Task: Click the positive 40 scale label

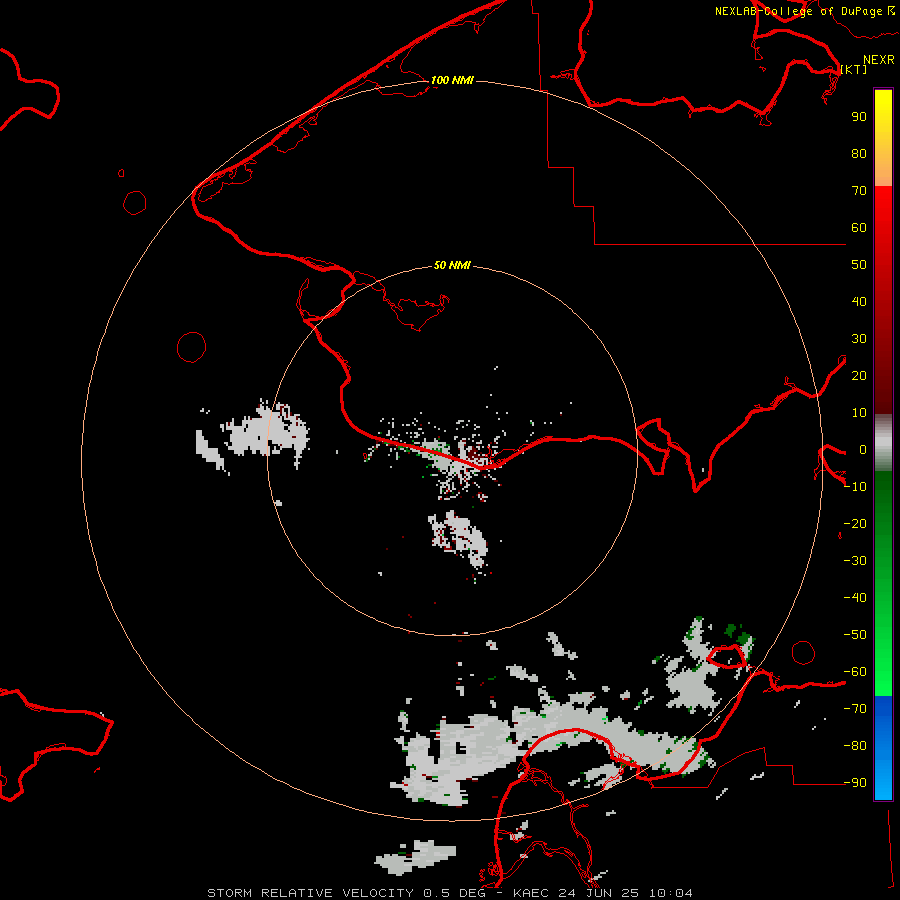Action: click(x=859, y=301)
